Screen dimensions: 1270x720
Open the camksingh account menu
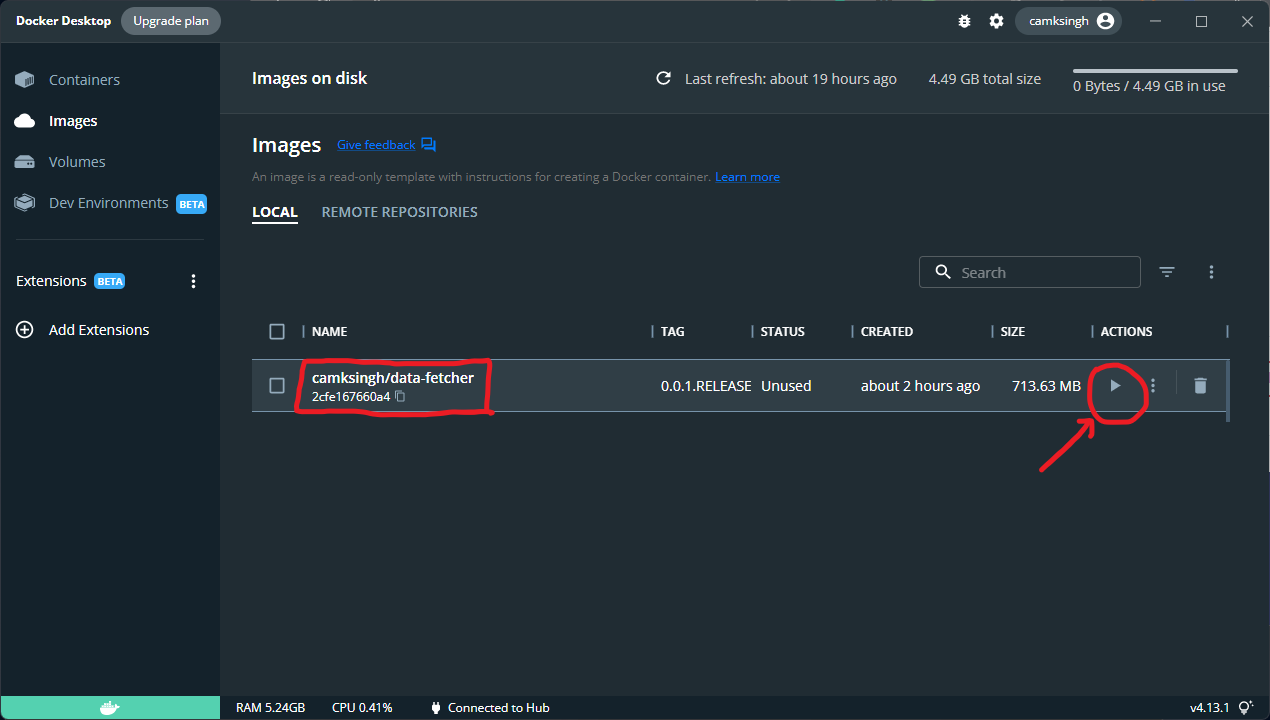(1068, 21)
